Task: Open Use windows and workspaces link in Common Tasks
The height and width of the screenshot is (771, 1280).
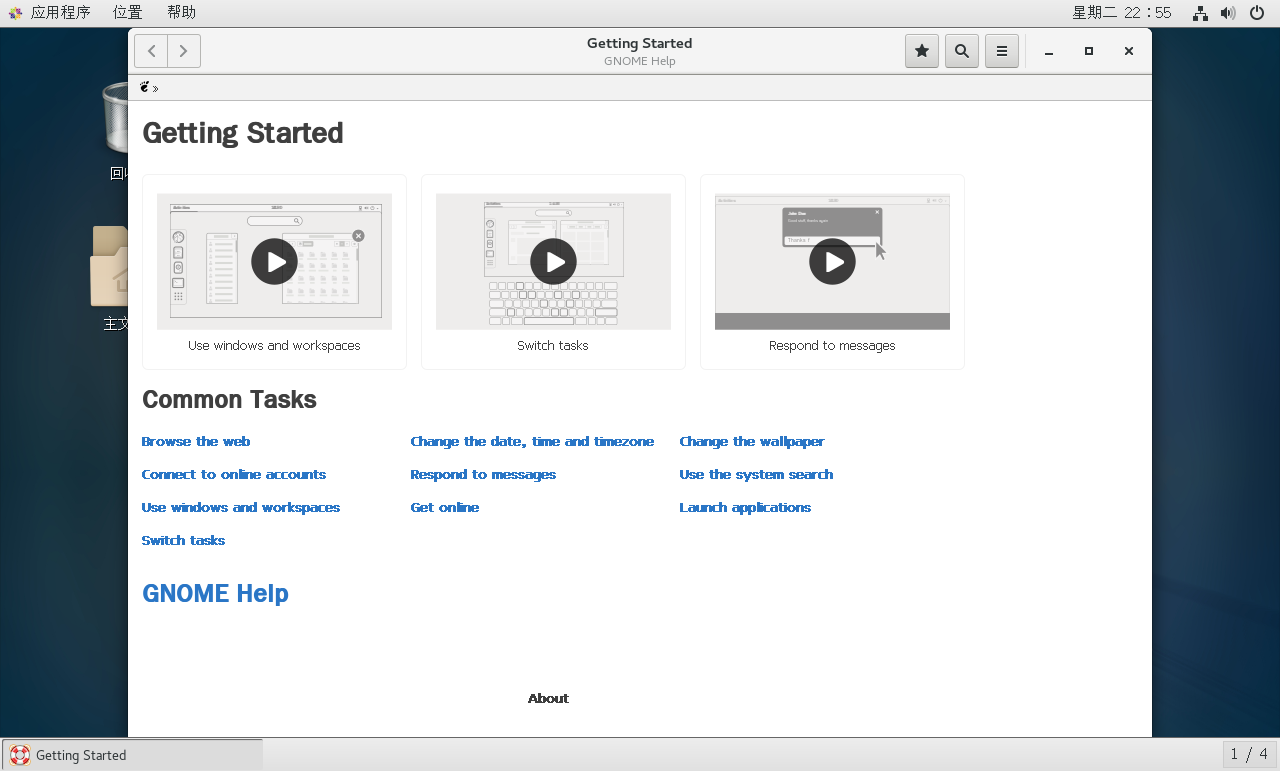Action: (x=241, y=507)
